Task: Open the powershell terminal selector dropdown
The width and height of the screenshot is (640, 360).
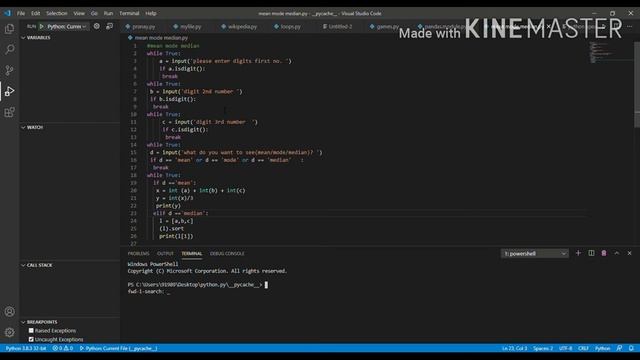Action: click(534, 253)
